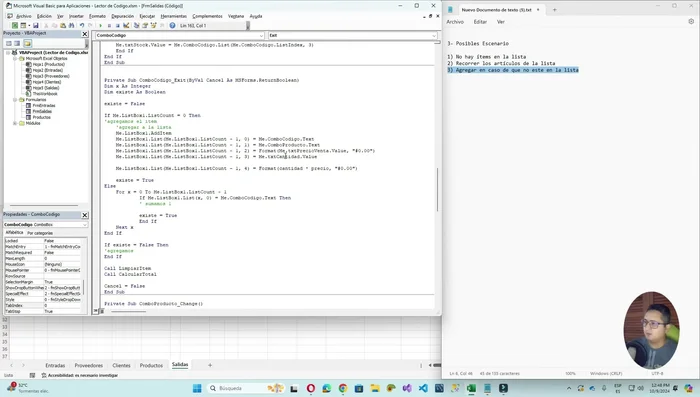Open the Depuración menu
Image resolution: width=700 pixels, height=397 pixels.
122,16
